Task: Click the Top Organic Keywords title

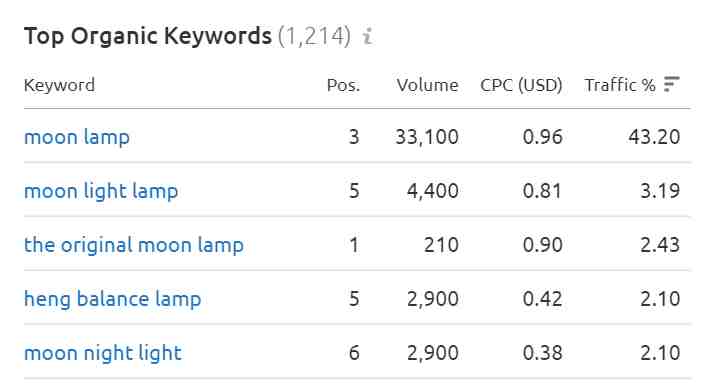Action: (148, 36)
